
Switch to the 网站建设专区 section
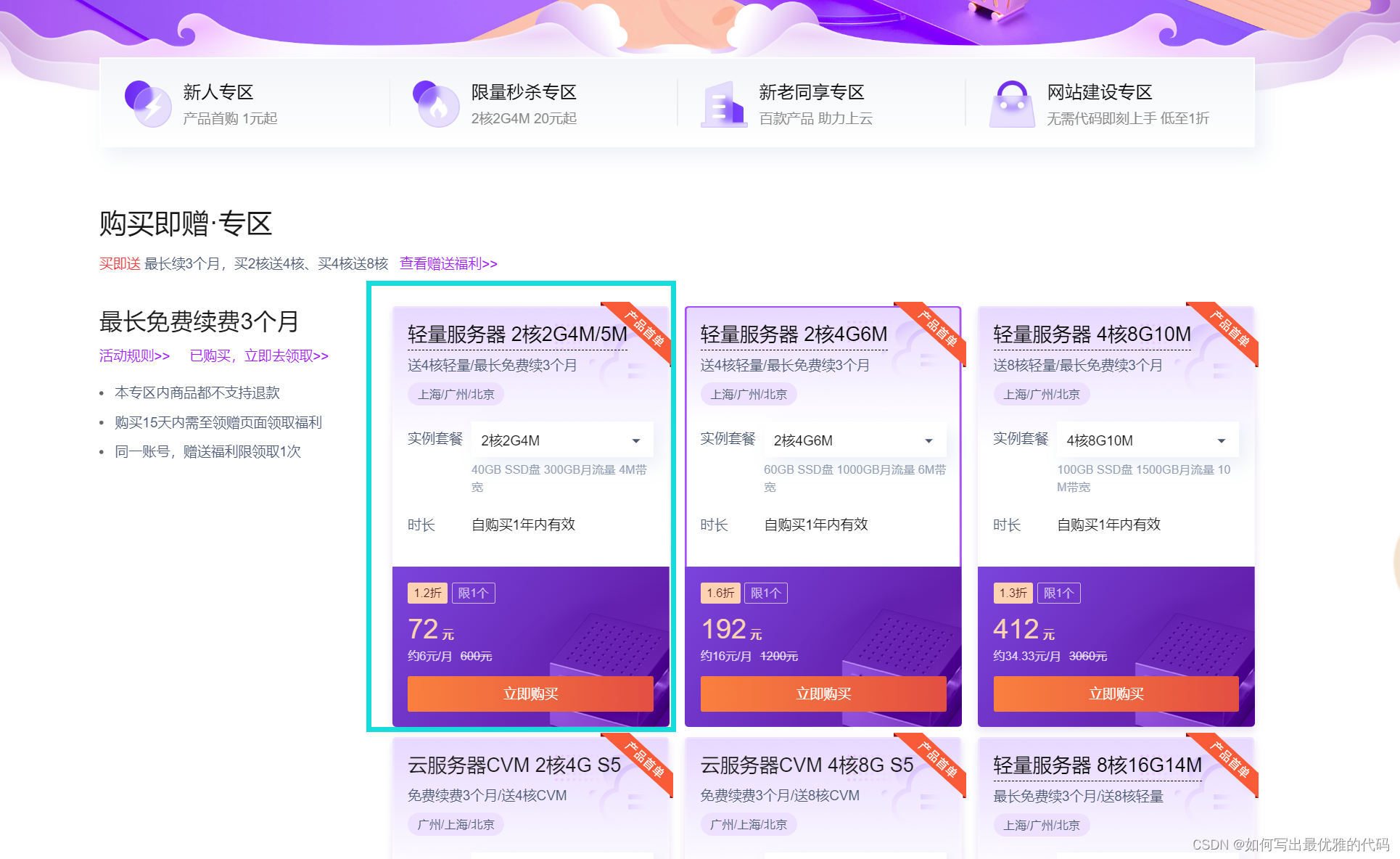1099,93
